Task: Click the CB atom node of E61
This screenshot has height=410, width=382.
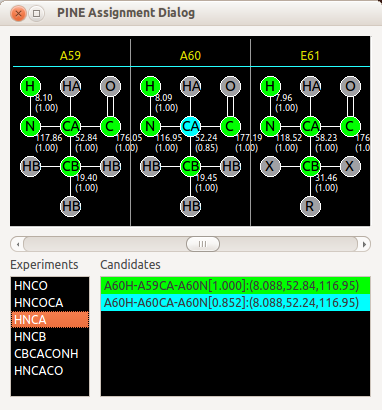Action: pyautogui.click(x=310, y=166)
